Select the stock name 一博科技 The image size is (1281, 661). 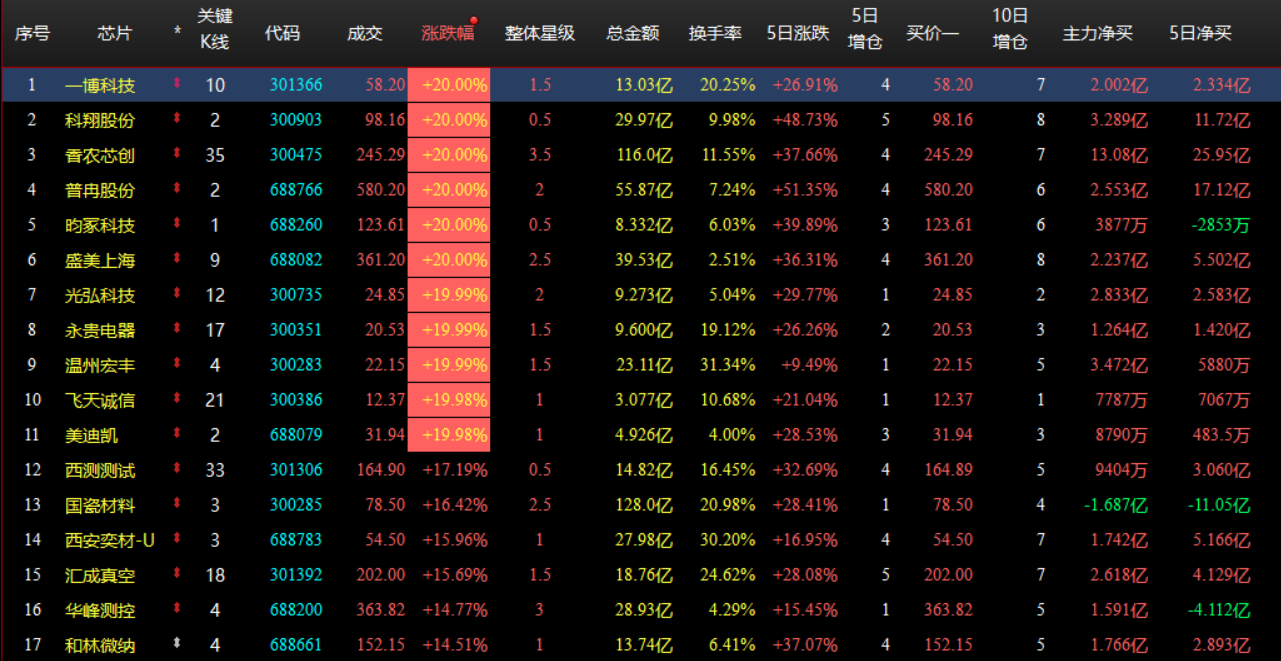tap(100, 85)
